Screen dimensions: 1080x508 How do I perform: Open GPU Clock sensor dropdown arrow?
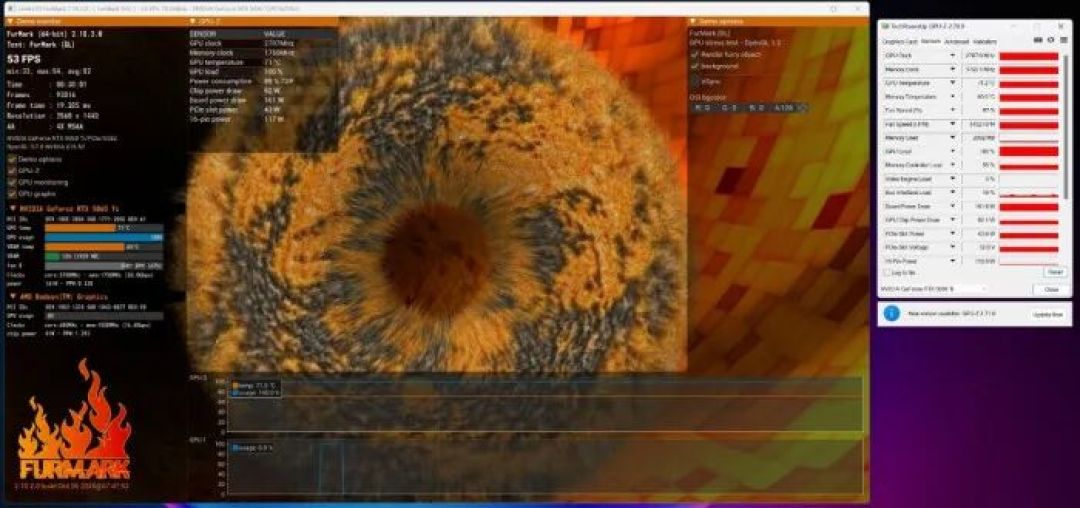[x=953, y=55]
